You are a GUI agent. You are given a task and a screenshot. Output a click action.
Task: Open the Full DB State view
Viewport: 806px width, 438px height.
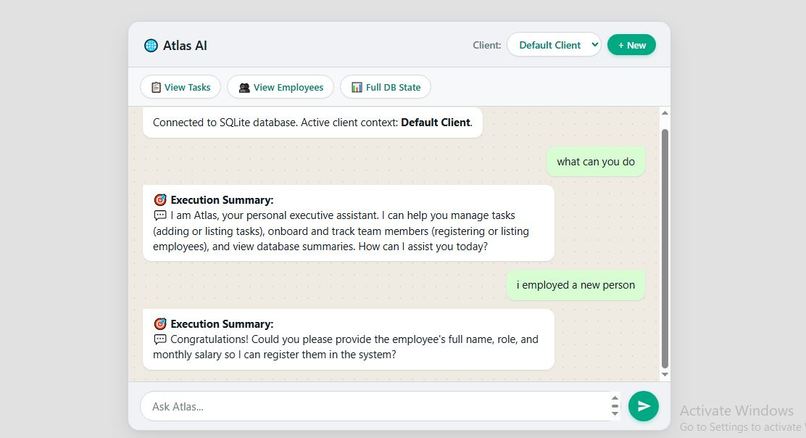click(x=386, y=87)
